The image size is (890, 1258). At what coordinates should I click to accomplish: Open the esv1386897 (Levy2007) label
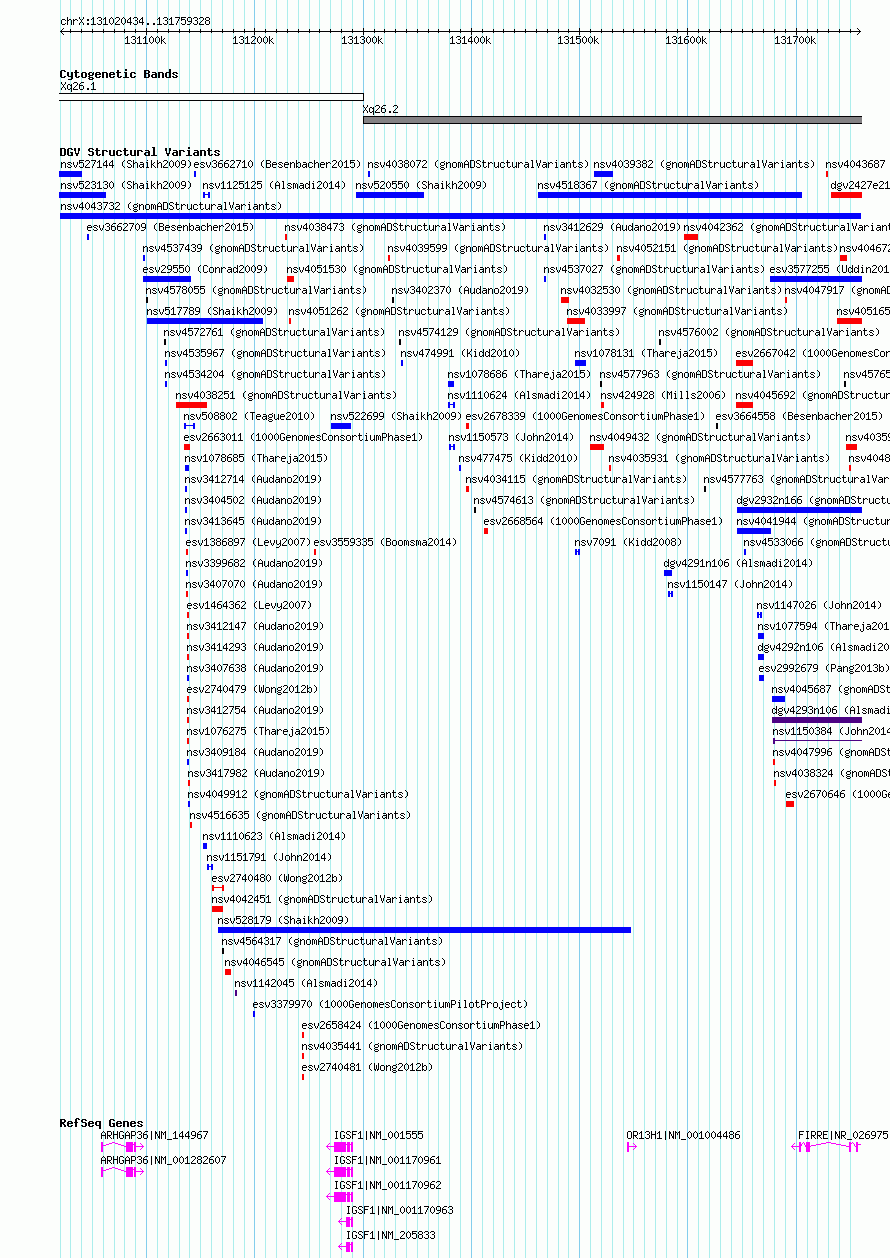pos(248,542)
